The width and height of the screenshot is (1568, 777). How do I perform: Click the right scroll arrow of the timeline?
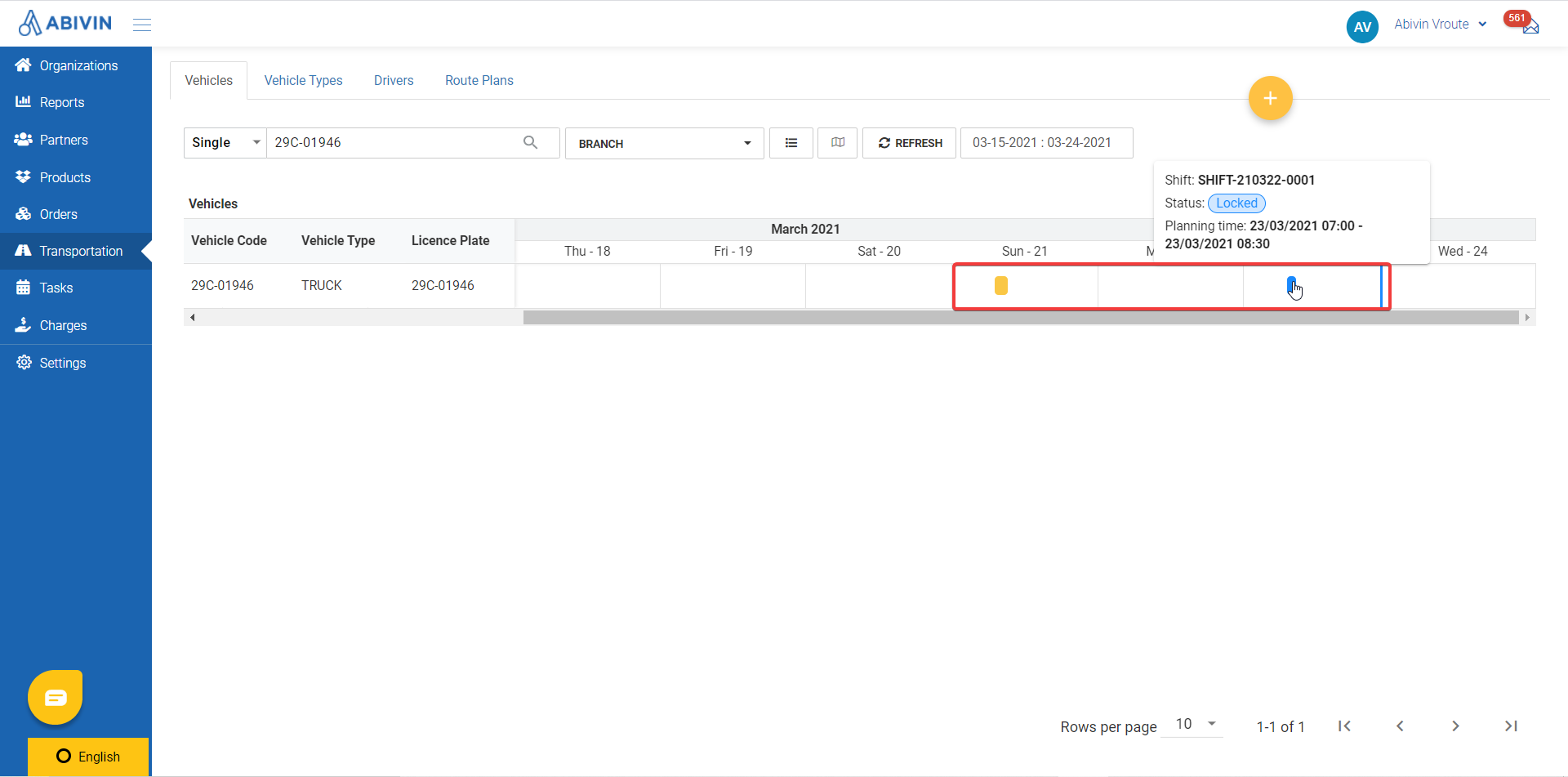point(1527,317)
